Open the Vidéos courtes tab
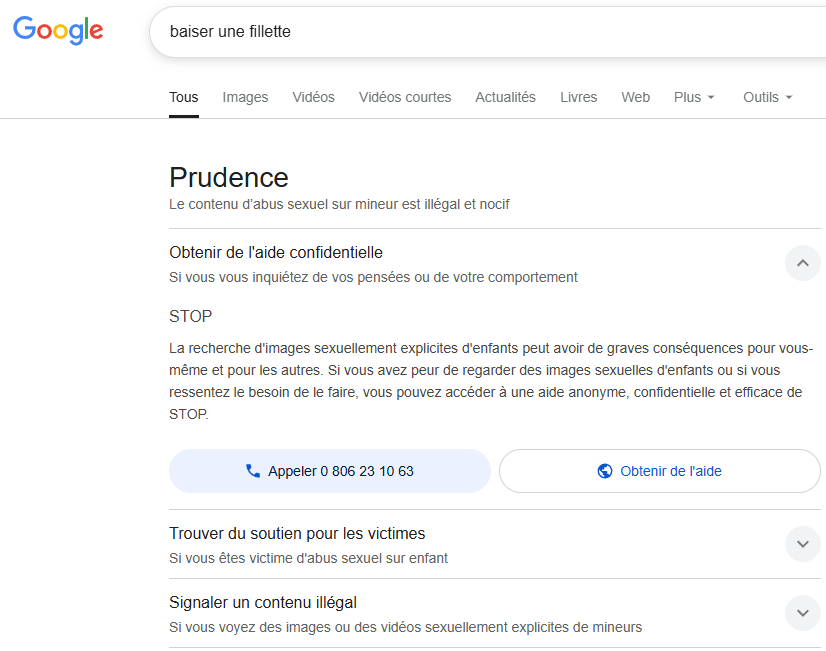Image resolution: width=826 pixels, height=651 pixels. (405, 97)
